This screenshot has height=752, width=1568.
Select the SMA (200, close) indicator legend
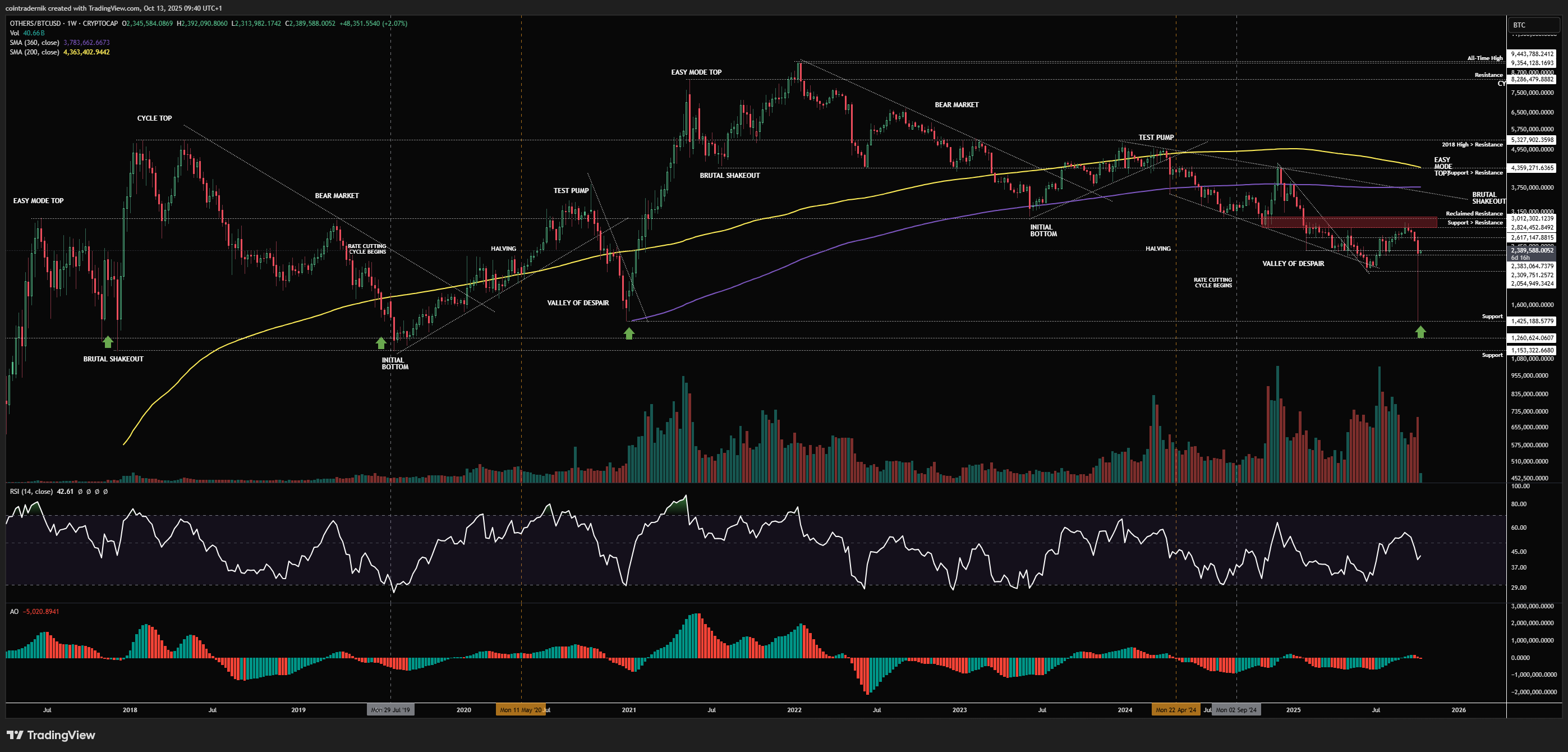click(34, 52)
